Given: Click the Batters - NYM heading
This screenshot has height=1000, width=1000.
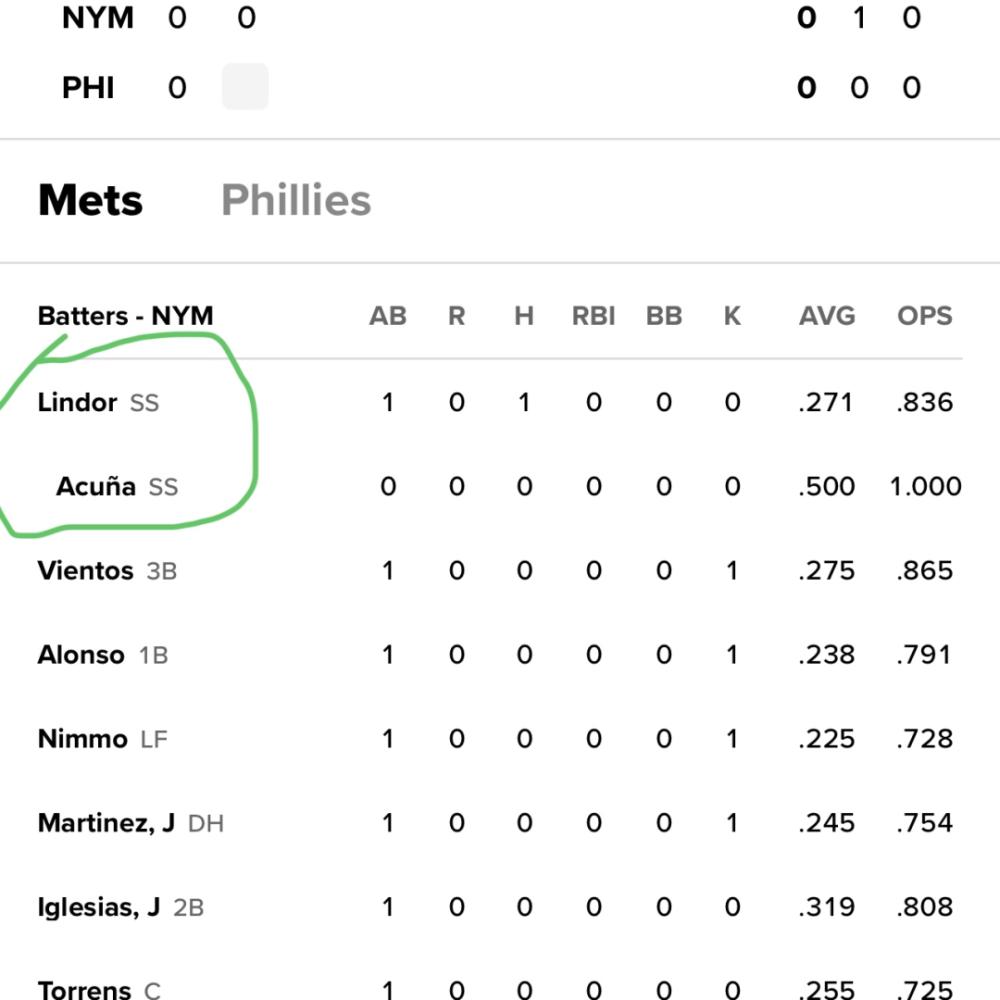Looking at the screenshot, I should tap(126, 316).
